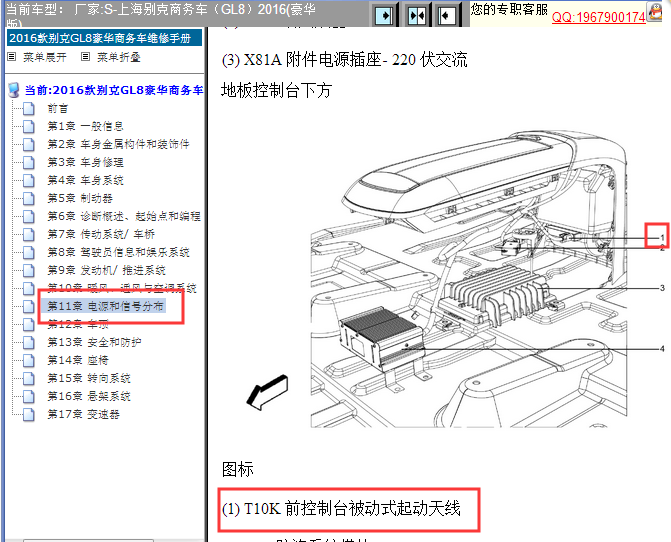671x542 pixels.
Task: Click the floor console component diagram
Action: [456, 279]
